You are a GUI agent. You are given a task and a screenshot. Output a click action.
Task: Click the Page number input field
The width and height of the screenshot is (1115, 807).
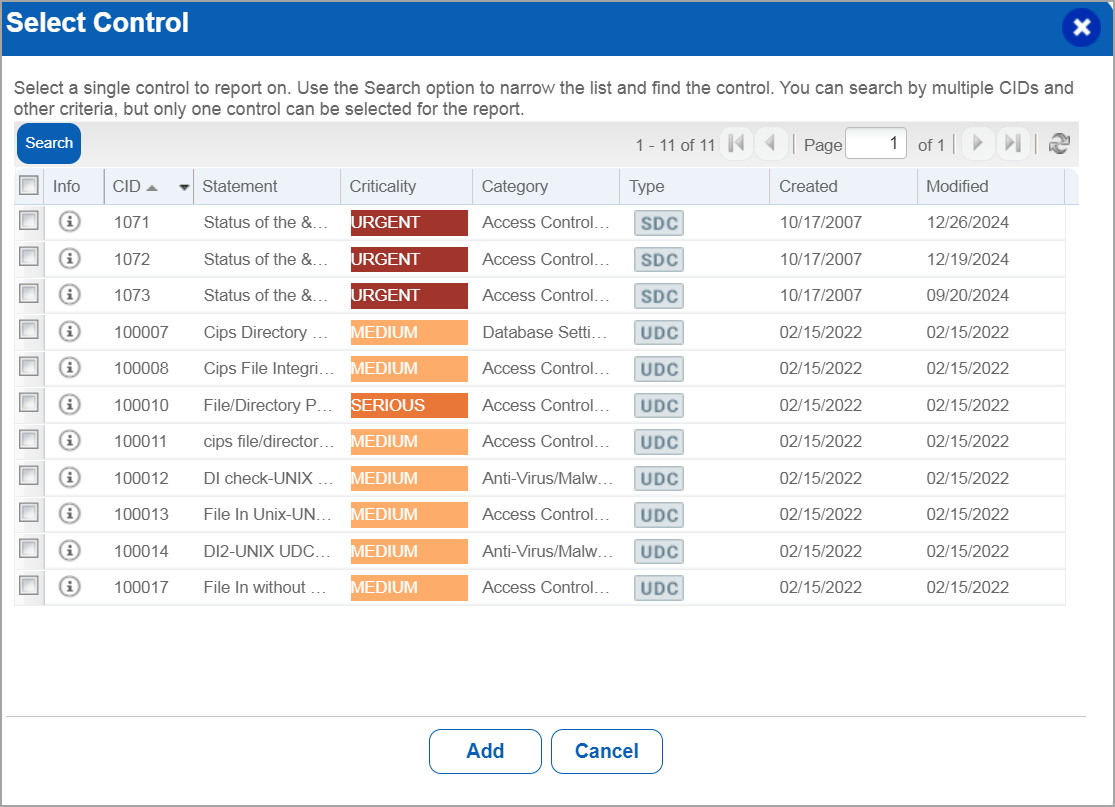click(x=875, y=143)
